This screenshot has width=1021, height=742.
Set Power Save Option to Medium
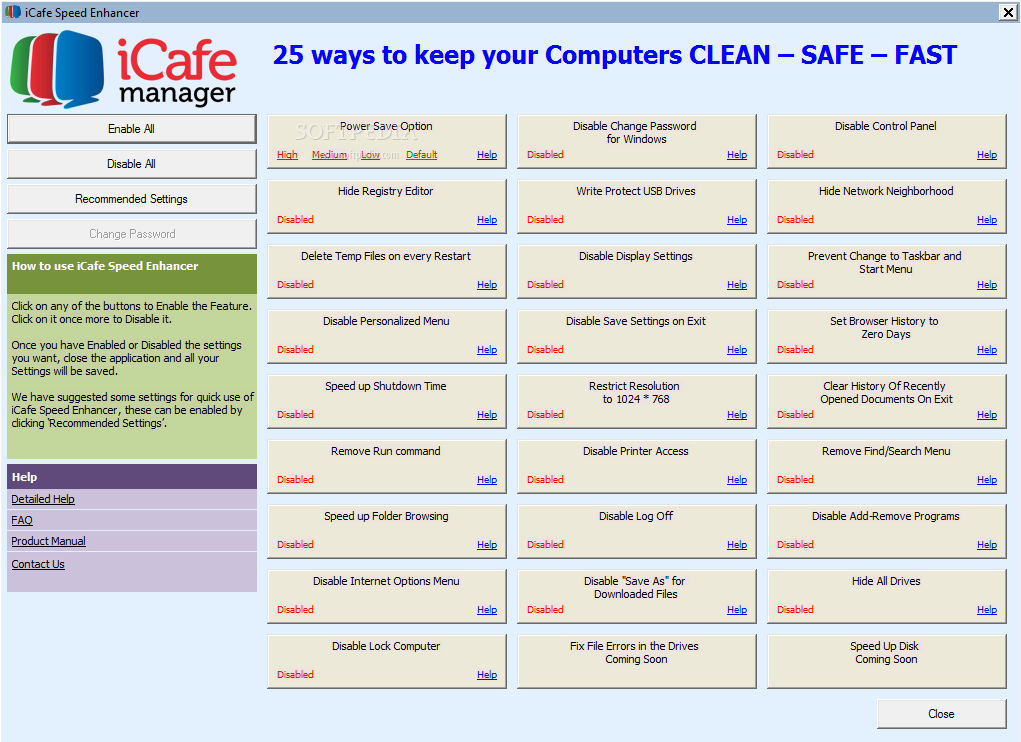pos(329,155)
